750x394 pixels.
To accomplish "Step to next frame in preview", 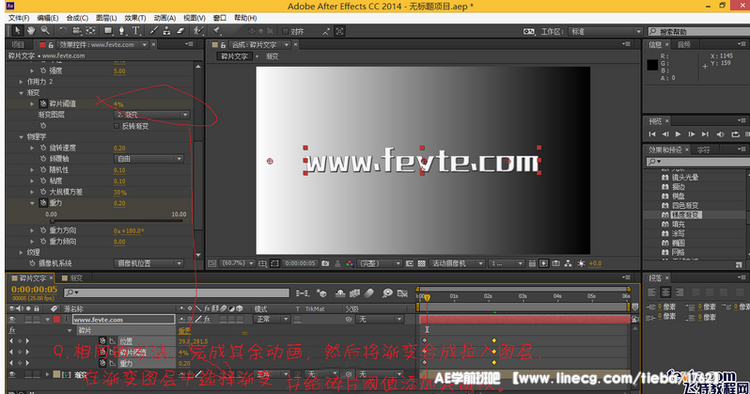I will [691, 134].
